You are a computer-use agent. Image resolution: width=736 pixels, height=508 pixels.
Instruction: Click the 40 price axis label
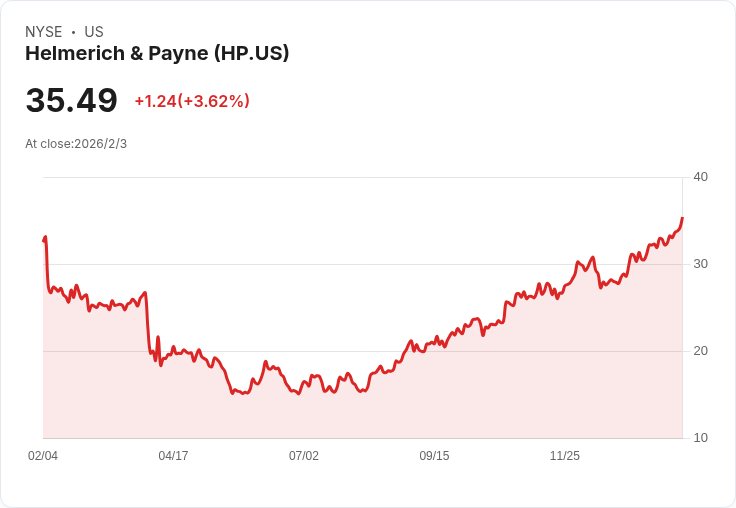tap(700, 177)
